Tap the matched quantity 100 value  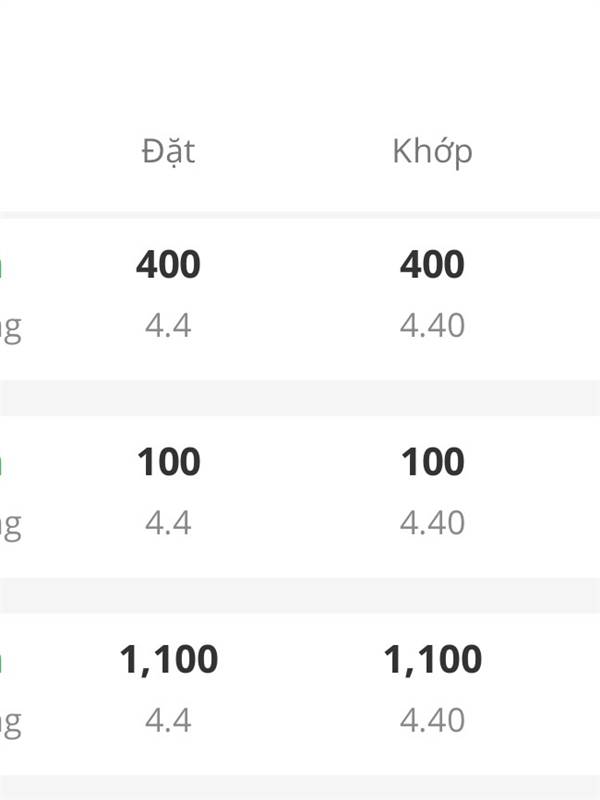tap(432, 462)
